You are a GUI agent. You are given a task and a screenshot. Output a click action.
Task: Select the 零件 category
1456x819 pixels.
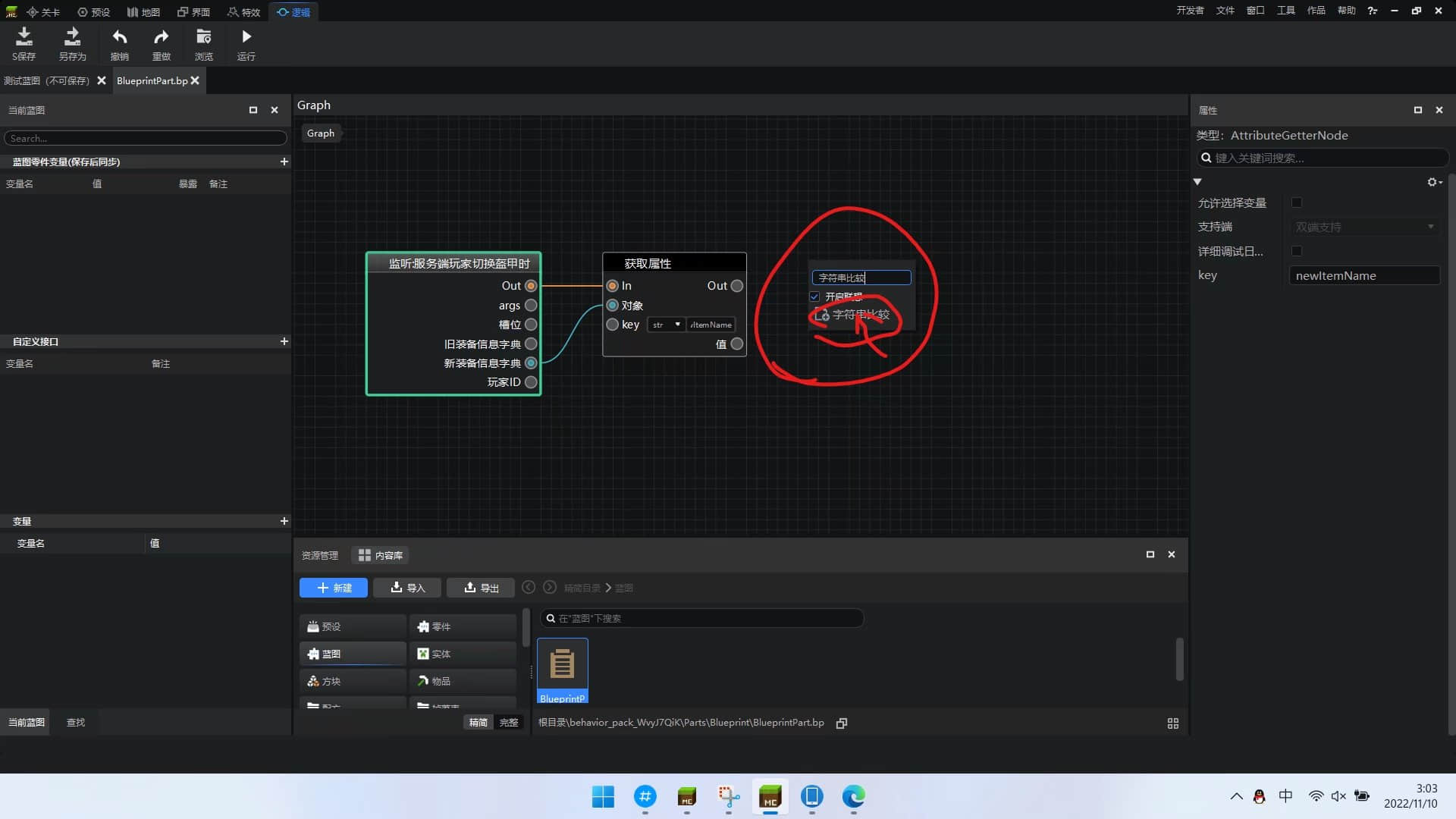(463, 626)
